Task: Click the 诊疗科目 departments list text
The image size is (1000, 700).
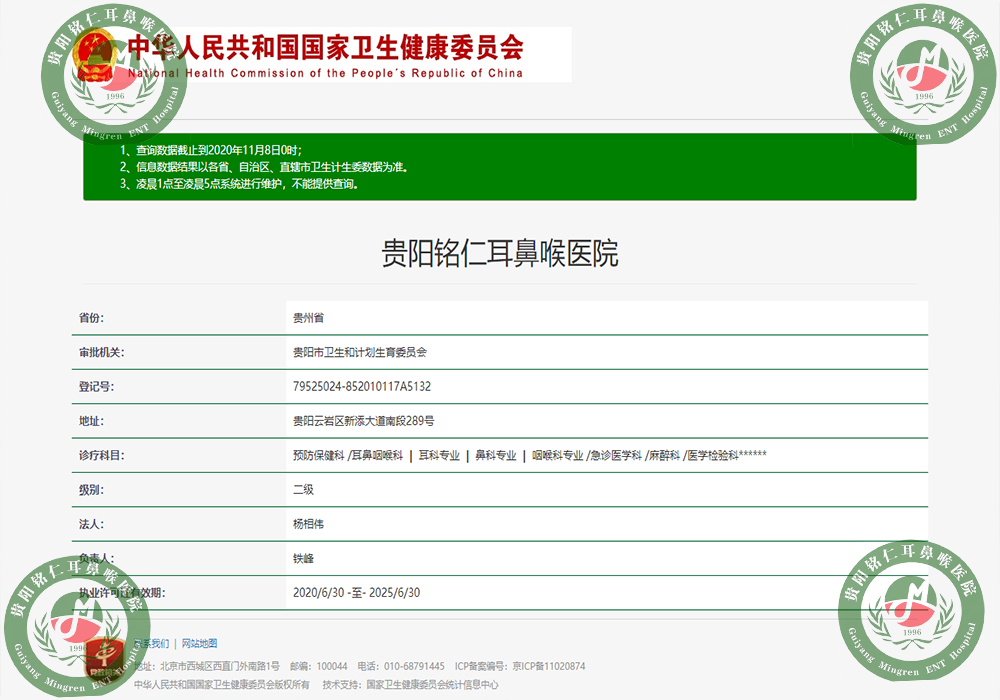Action: pos(529,455)
